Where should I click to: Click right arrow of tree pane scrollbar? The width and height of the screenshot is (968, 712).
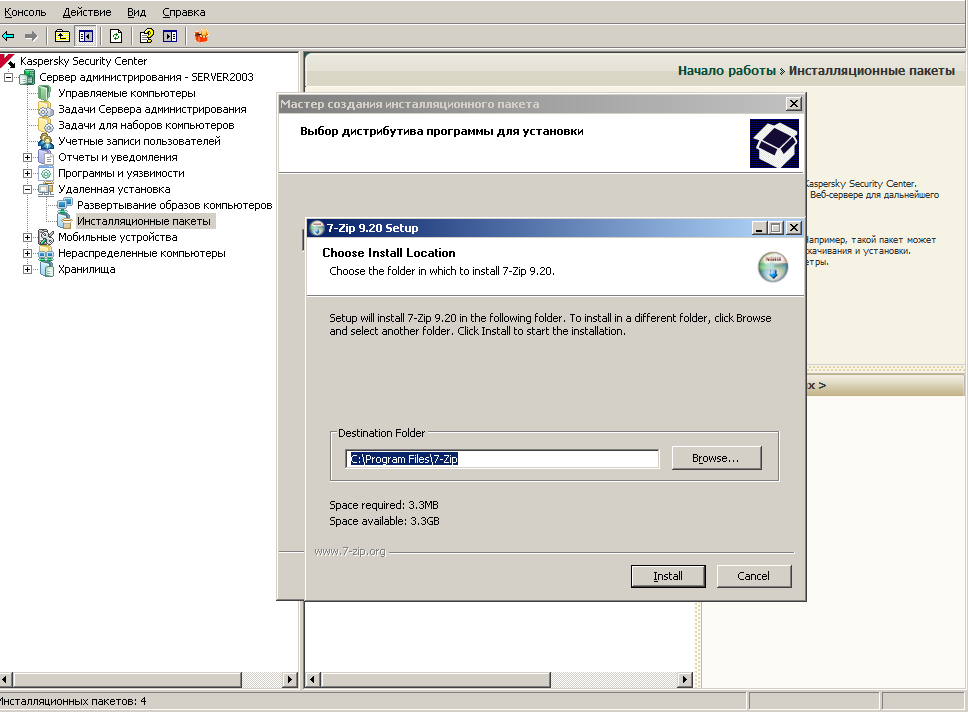pos(290,680)
